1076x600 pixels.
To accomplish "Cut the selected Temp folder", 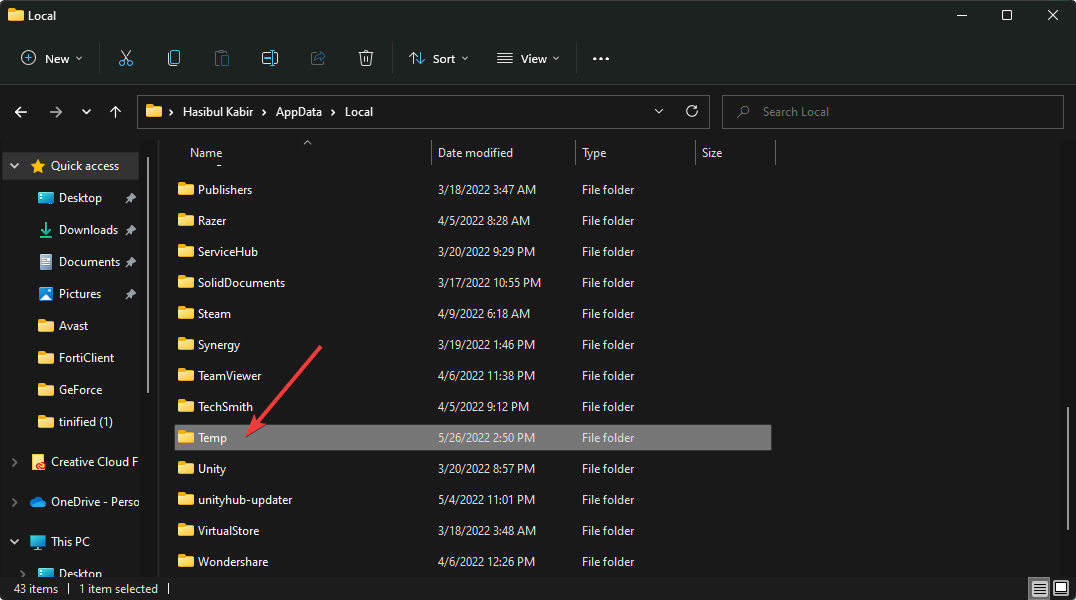I will 126,58.
